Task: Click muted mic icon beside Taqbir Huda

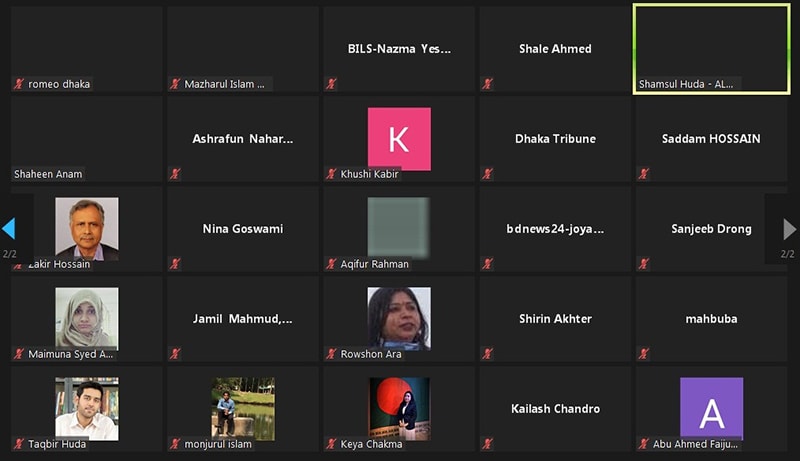Action: pyautogui.click(x=19, y=444)
